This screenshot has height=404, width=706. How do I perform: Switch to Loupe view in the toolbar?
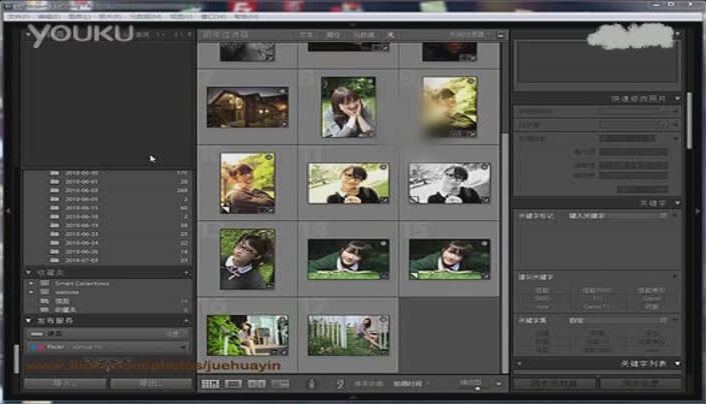coord(233,384)
